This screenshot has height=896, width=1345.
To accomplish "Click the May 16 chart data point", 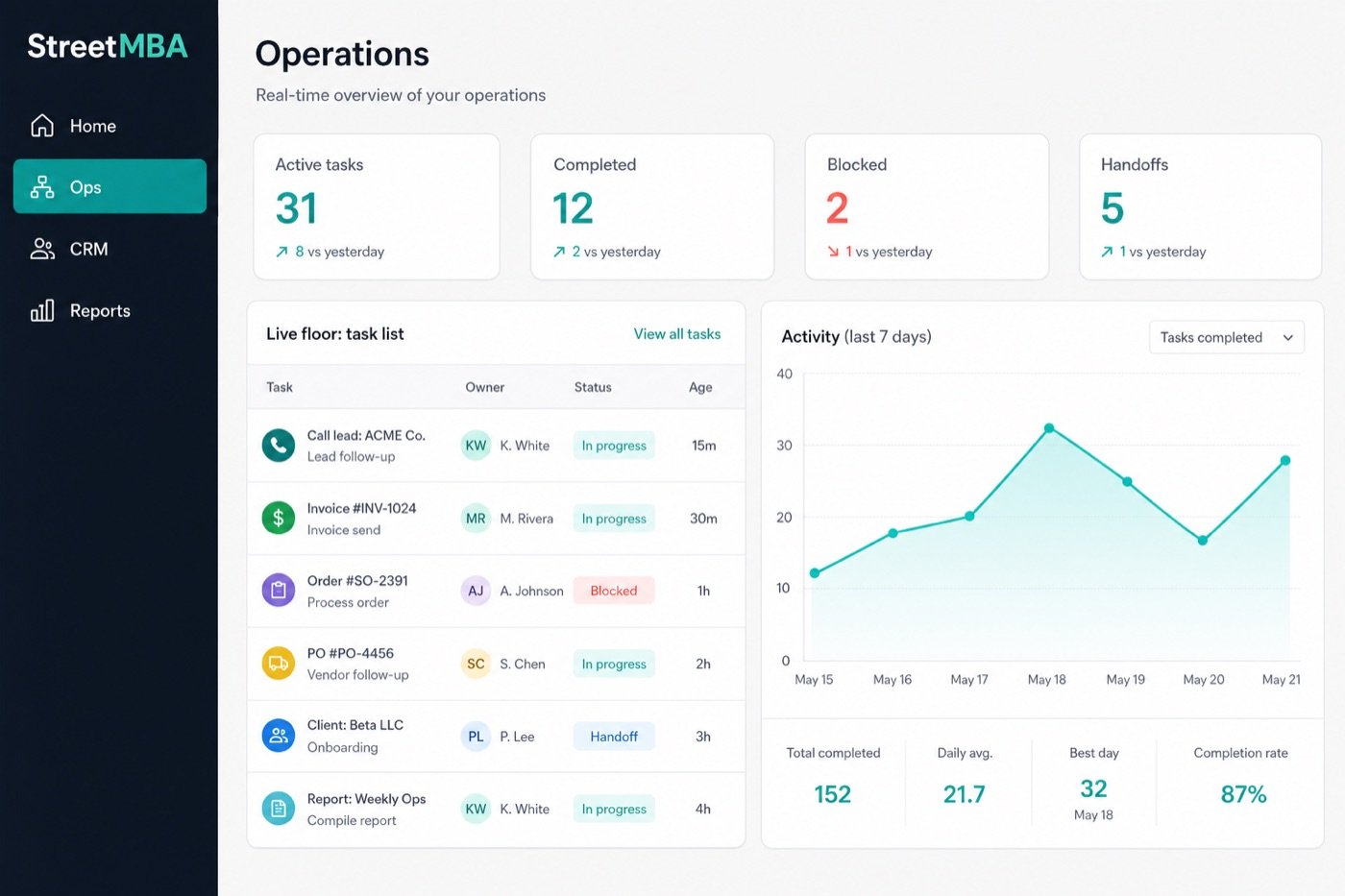I will 893,533.
